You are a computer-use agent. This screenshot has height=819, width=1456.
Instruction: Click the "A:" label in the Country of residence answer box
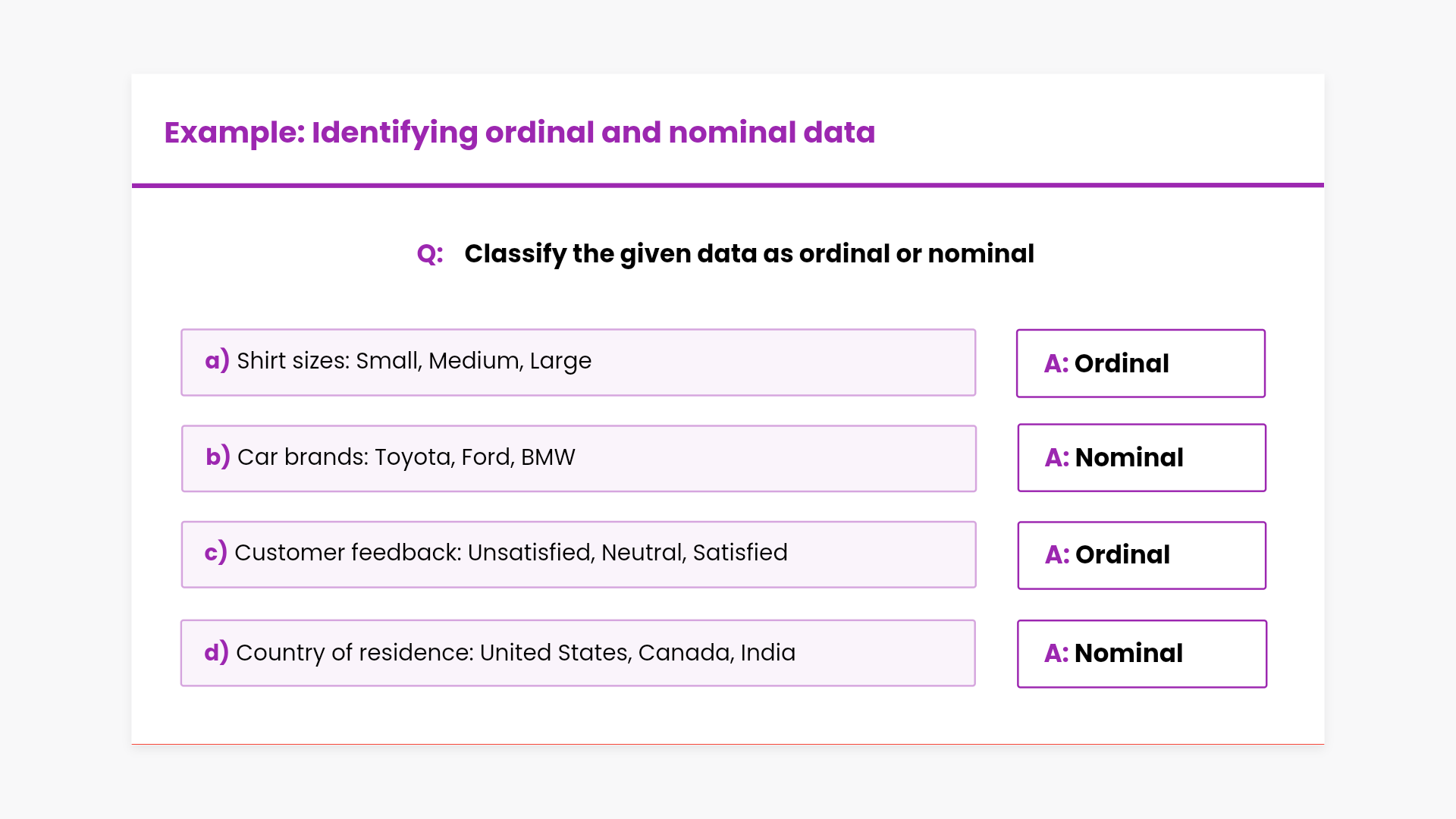1056,654
